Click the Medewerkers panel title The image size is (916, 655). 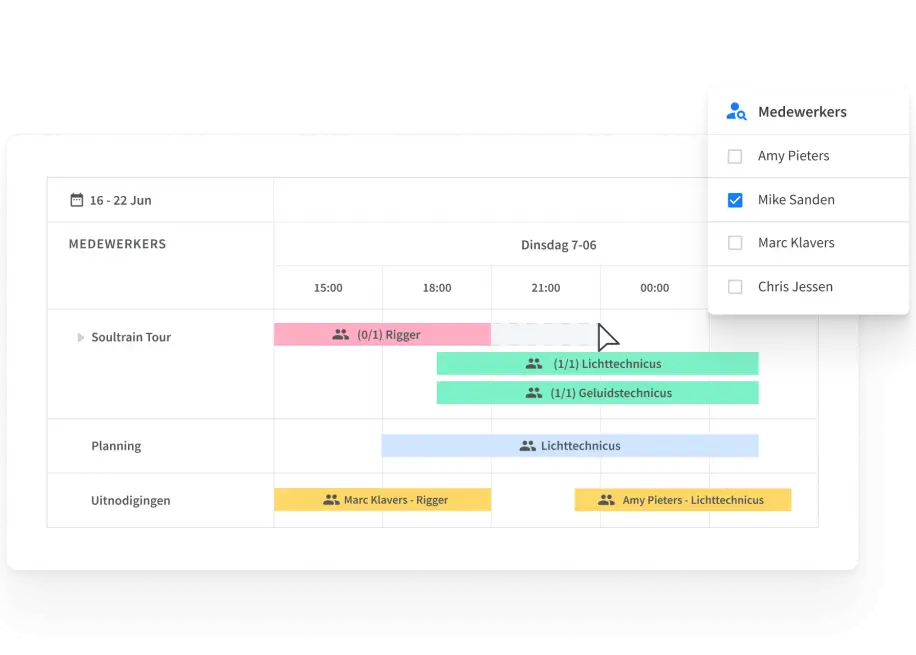[x=802, y=112]
